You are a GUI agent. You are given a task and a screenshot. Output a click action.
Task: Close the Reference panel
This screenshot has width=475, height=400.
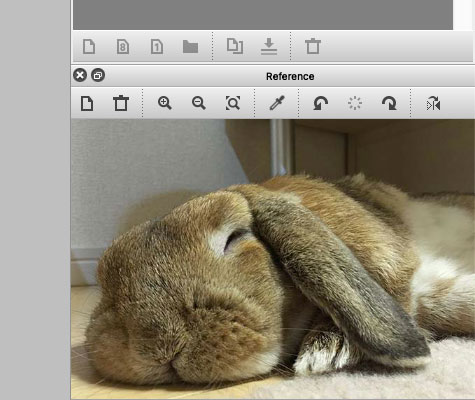tap(80, 75)
